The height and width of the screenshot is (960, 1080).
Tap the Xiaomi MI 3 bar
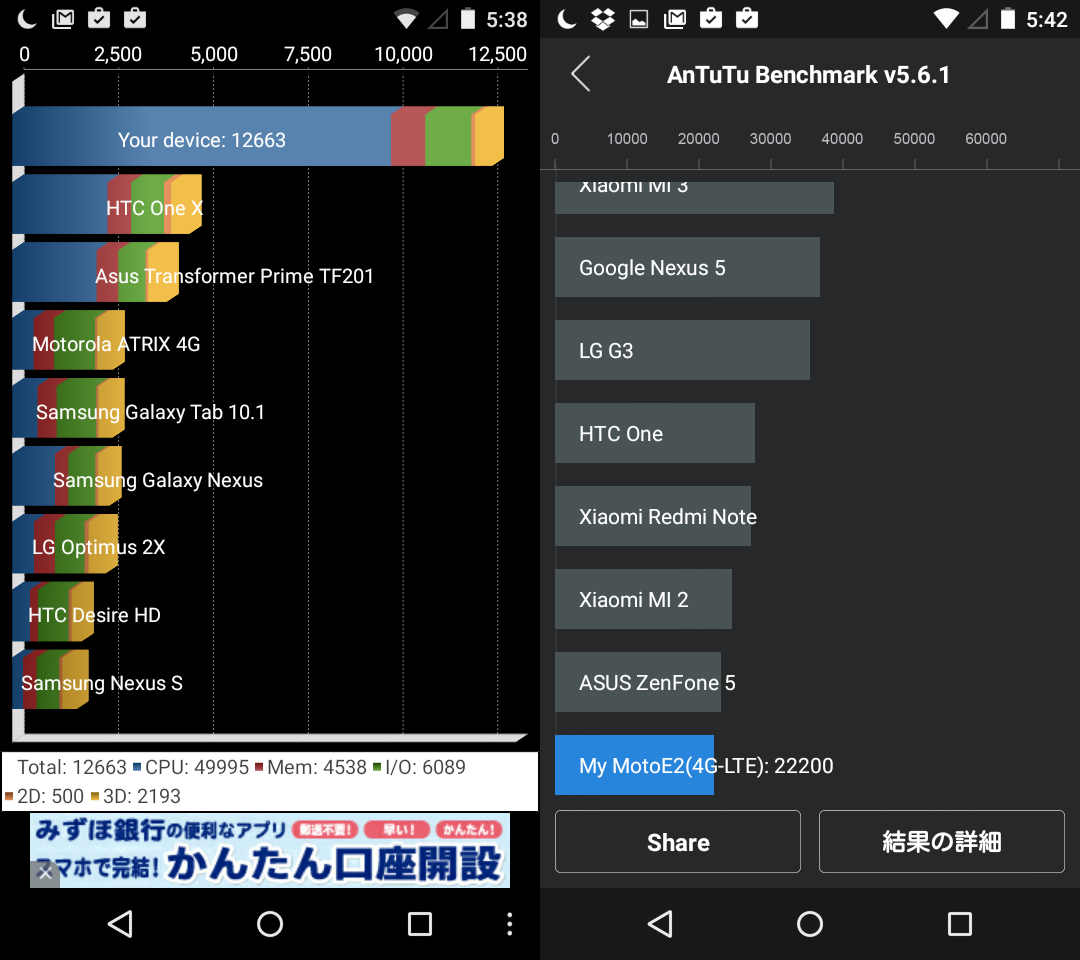pos(694,198)
